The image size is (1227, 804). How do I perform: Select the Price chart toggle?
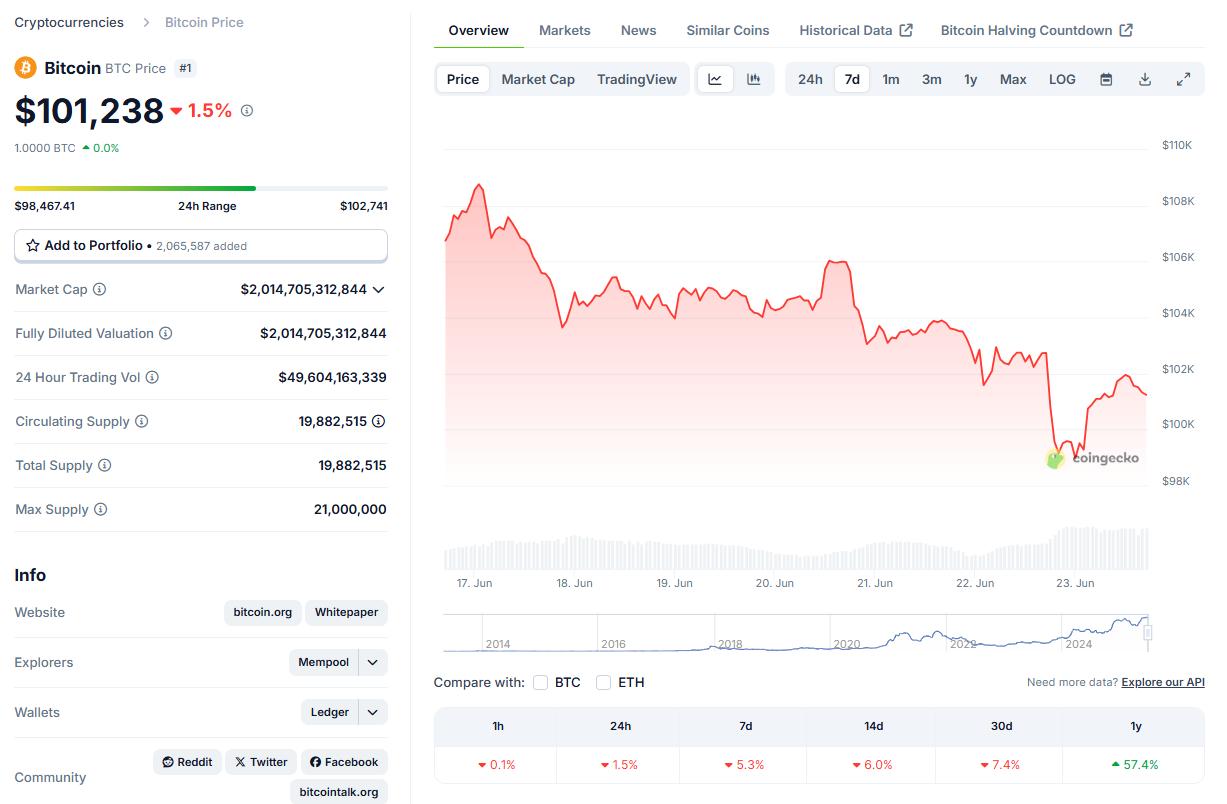(x=463, y=79)
